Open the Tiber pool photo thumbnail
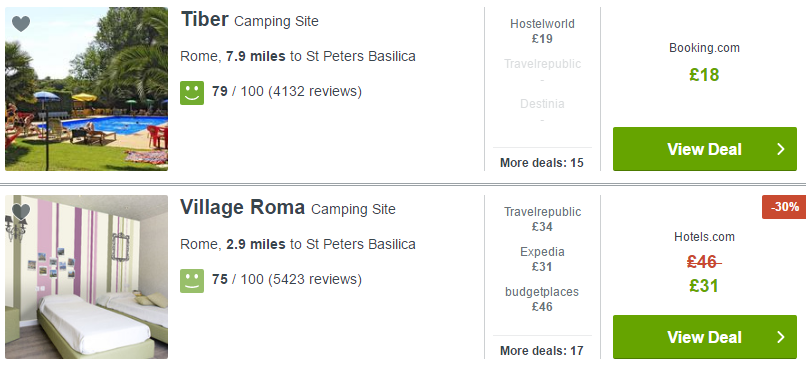Screen dimensions: 806x365 click(x=86, y=89)
